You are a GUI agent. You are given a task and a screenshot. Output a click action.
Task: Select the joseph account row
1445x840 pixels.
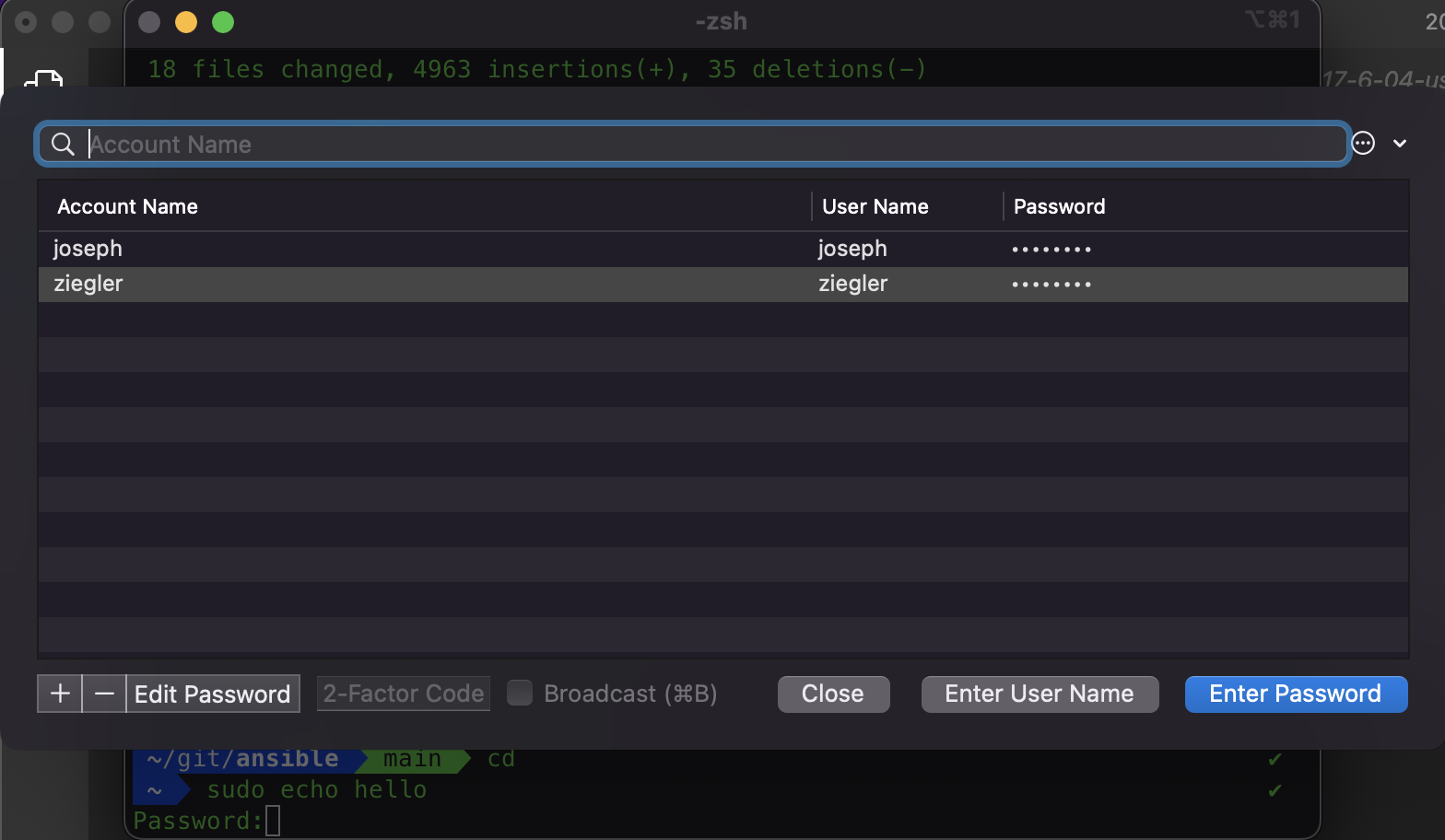[x=723, y=249]
